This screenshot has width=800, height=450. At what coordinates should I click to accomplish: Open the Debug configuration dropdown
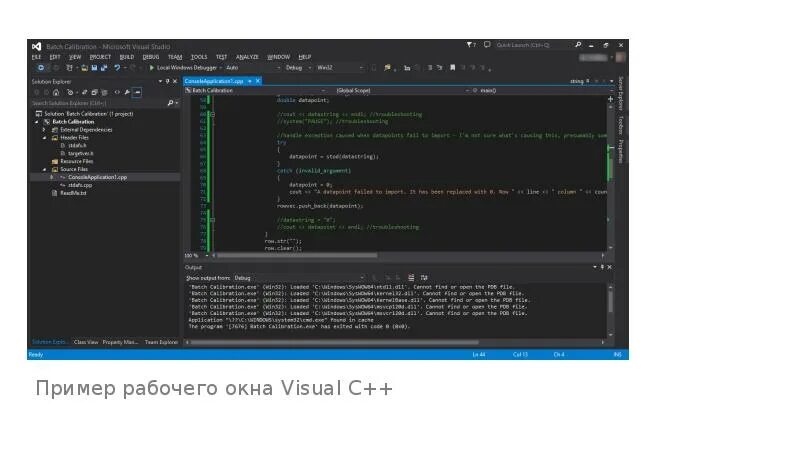[x=298, y=68]
